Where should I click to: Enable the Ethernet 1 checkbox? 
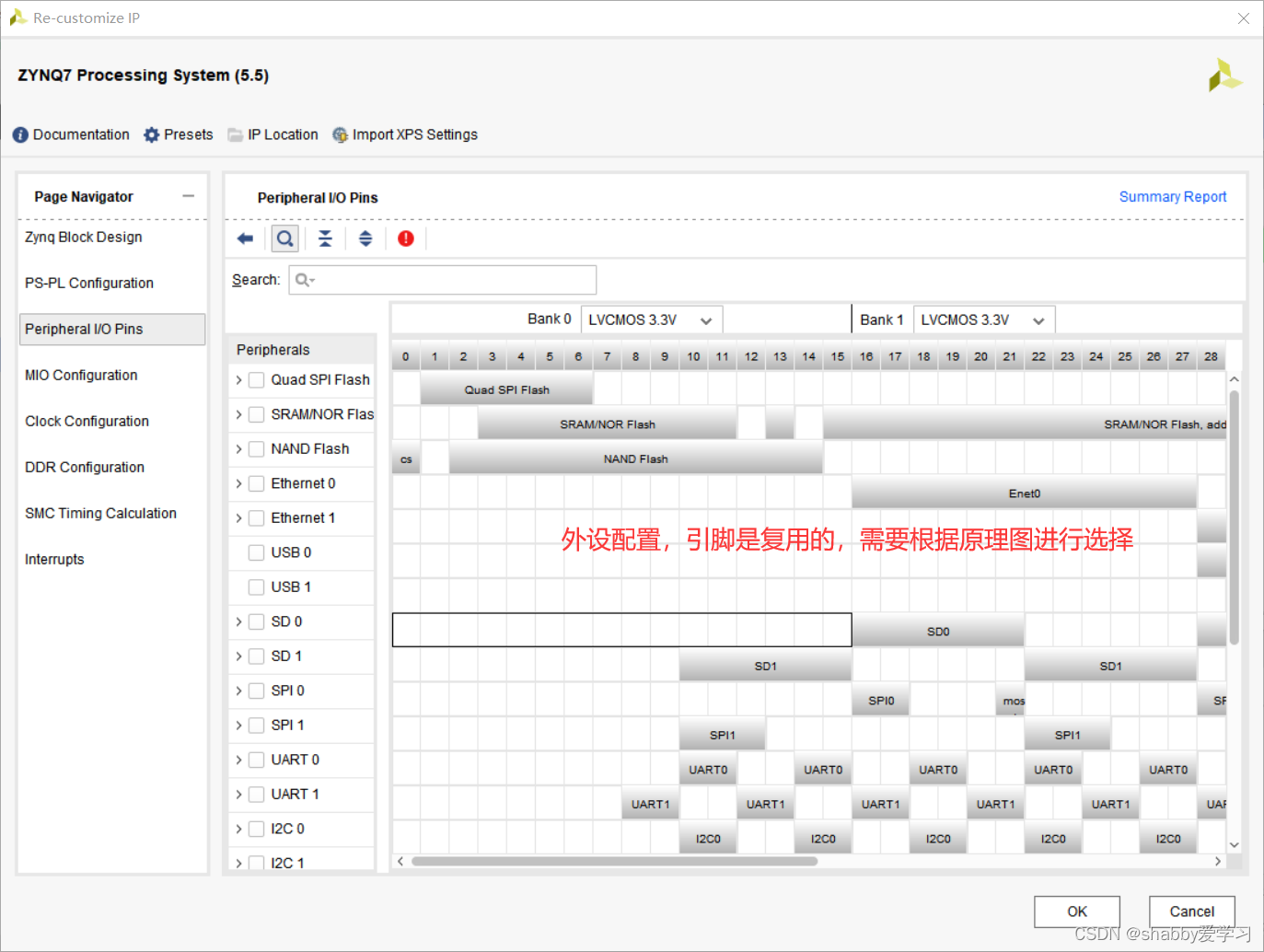(x=257, y=518)
